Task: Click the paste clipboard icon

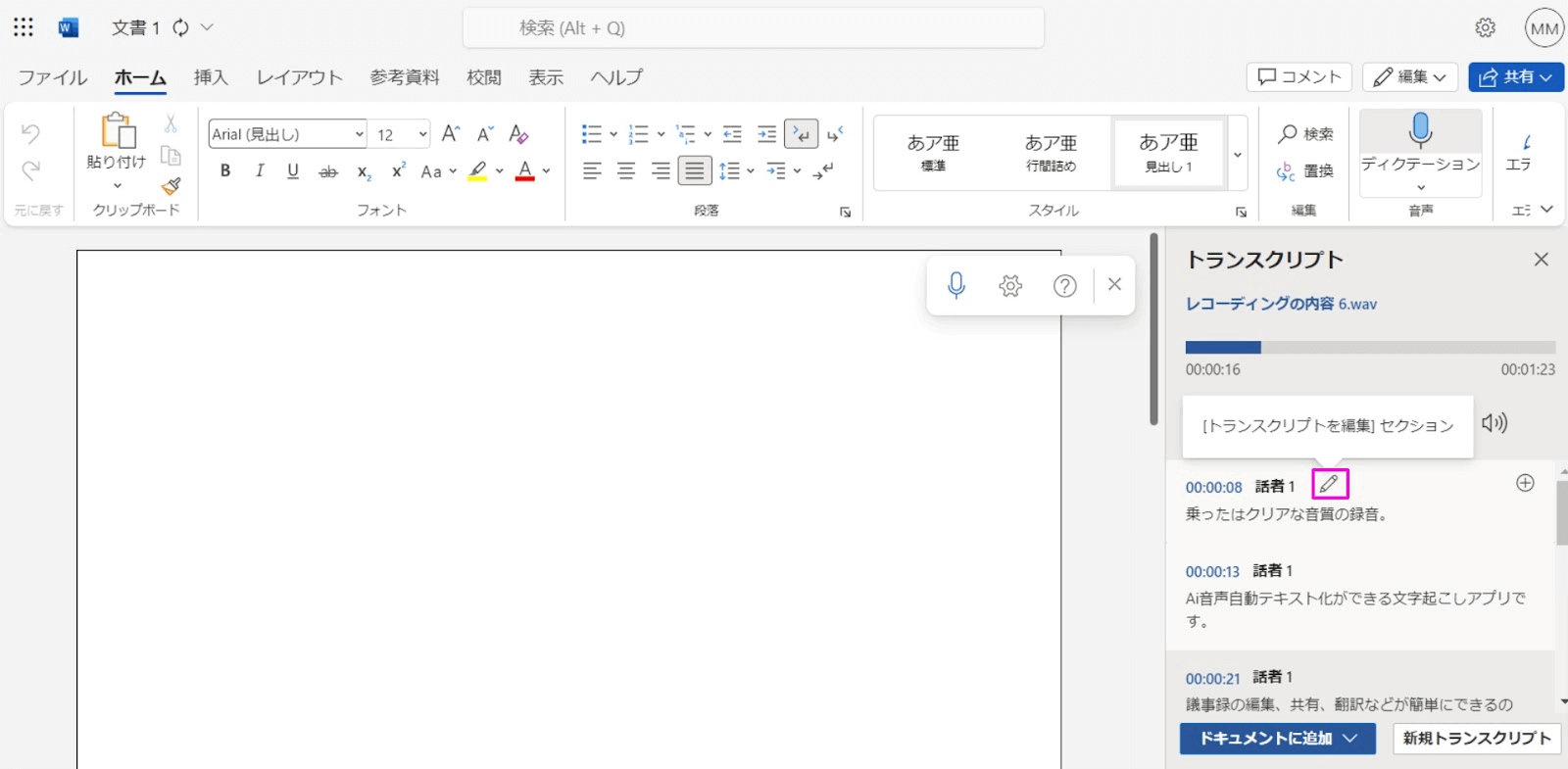Action: click(x=118, y=131)
